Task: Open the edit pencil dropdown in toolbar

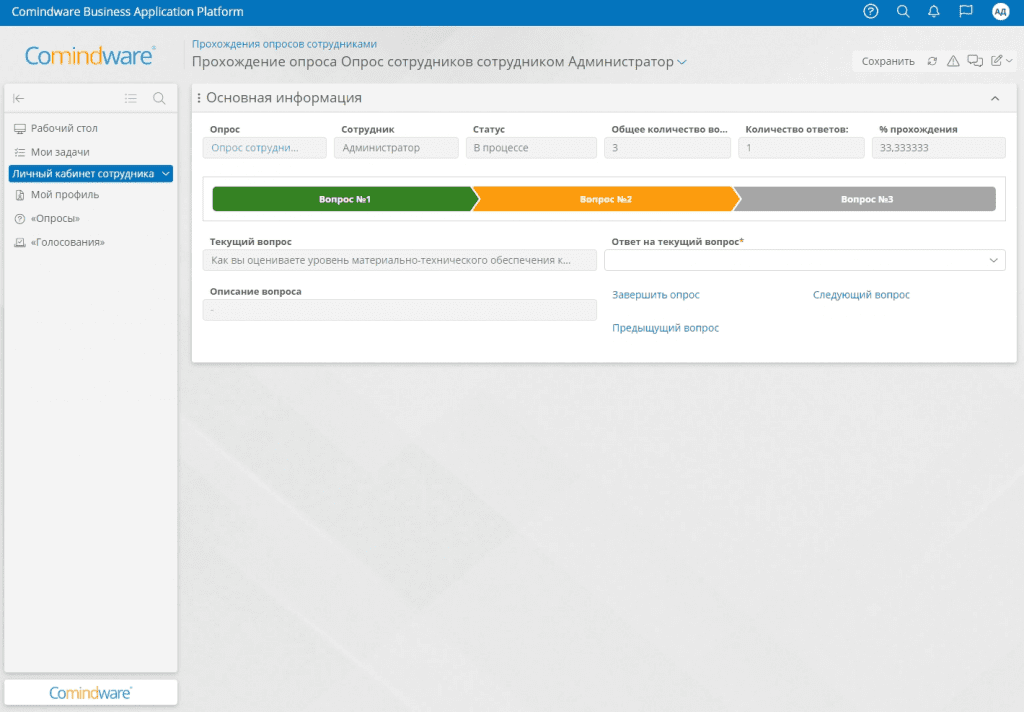Action: click(x=1001, y=61)
